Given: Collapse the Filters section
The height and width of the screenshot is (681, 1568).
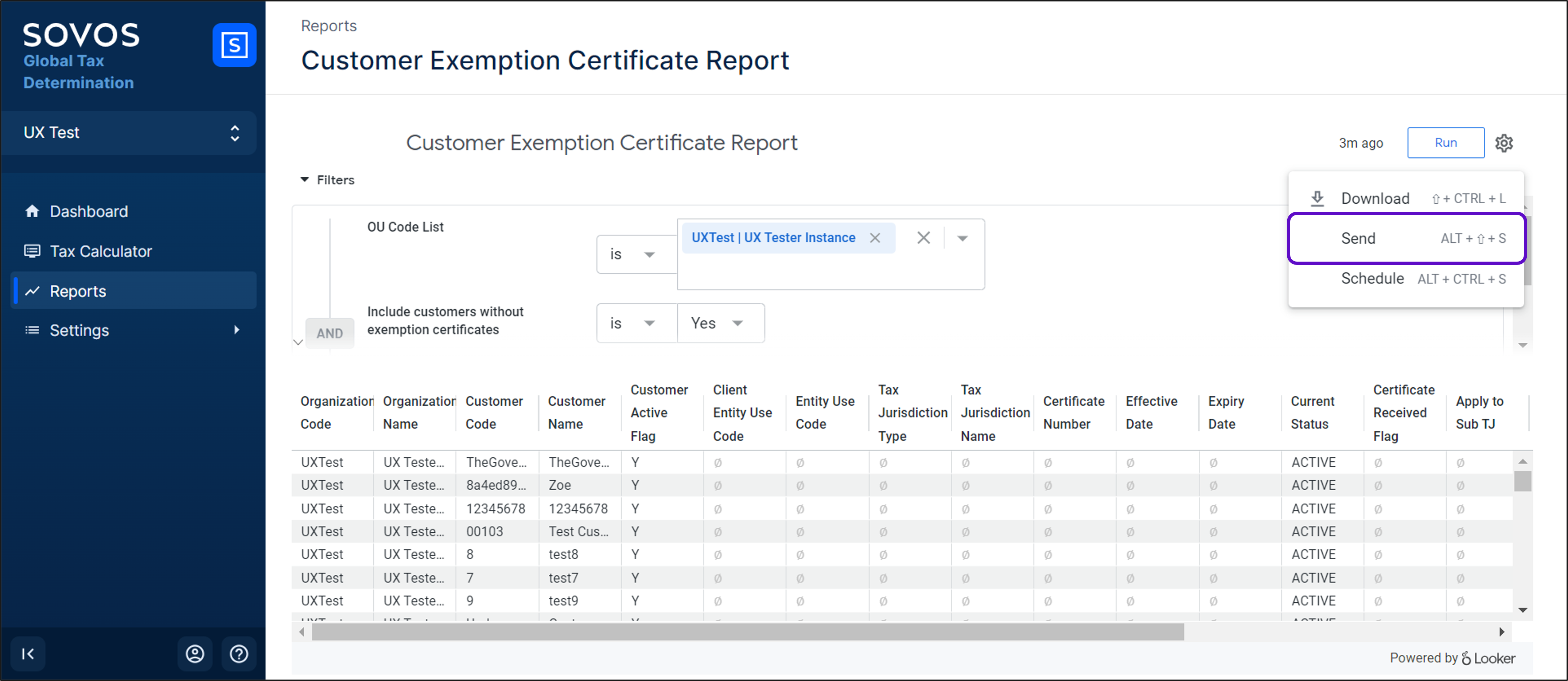Looking at the screenshot, I should (x=305, y=180).
